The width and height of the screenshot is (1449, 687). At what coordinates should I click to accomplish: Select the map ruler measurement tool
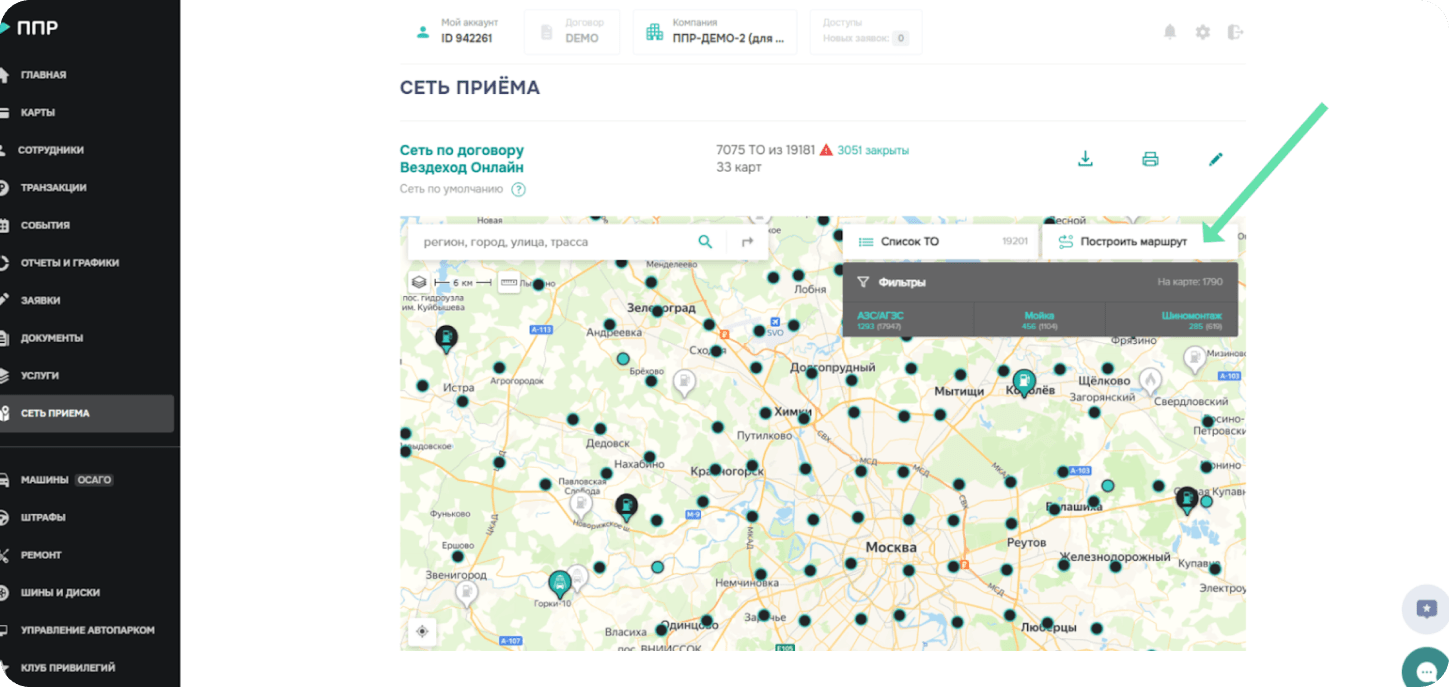pyautogui.click(x=509, y=283)
